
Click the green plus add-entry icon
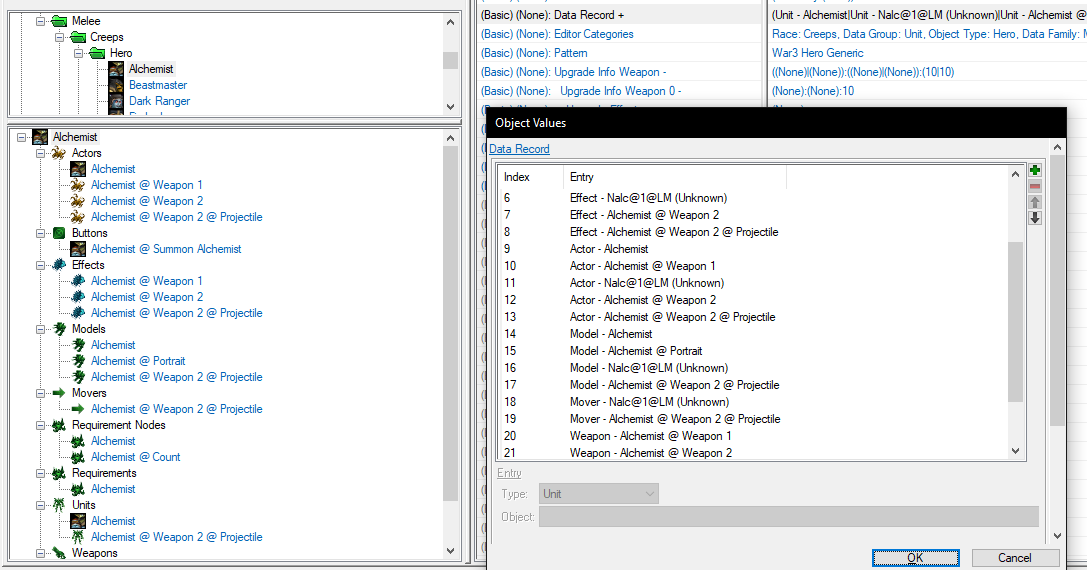point(1035,170)
